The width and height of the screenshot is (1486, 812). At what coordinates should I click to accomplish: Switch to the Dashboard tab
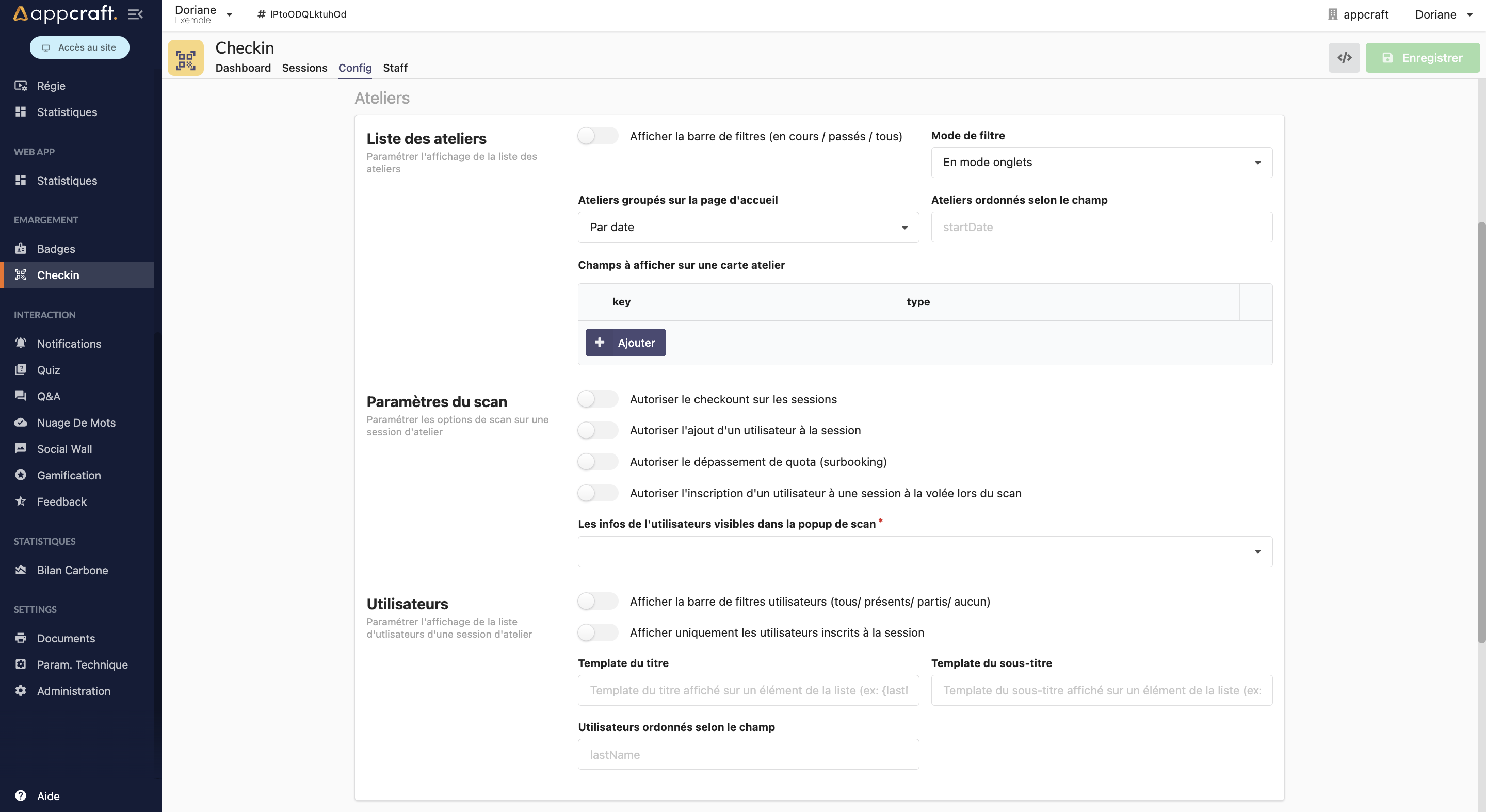[243, 67]
